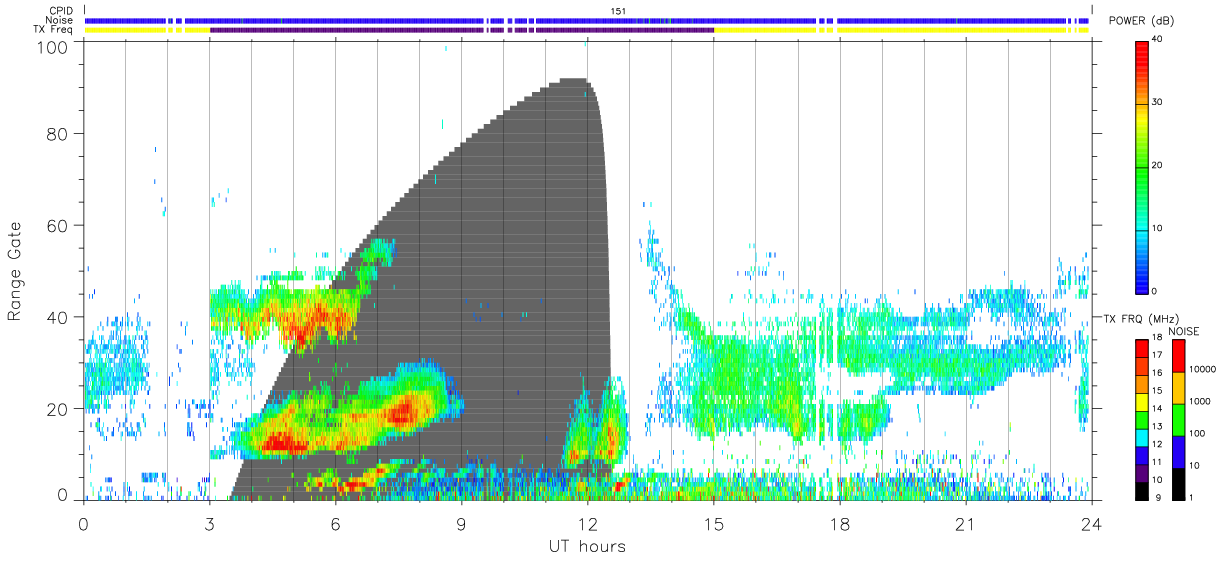Click the blue noise strip above the plot

point(588,20)
